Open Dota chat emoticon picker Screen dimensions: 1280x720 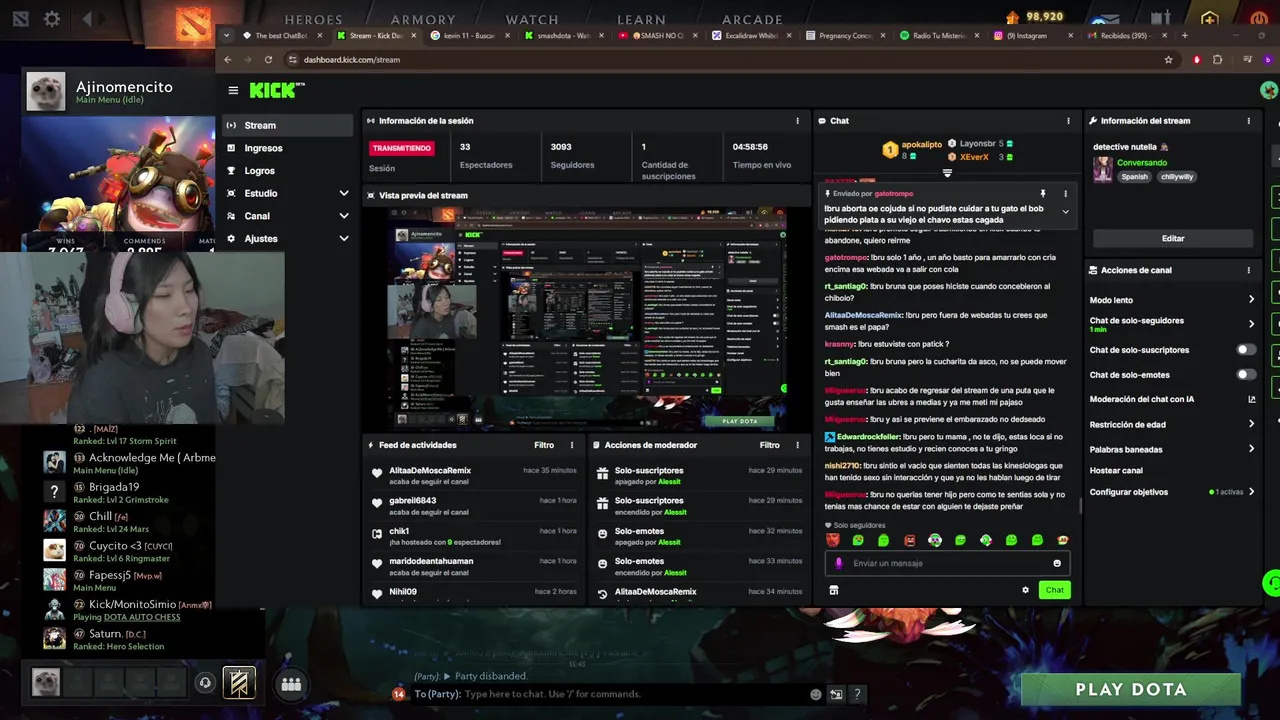click(x=816, y=694)
